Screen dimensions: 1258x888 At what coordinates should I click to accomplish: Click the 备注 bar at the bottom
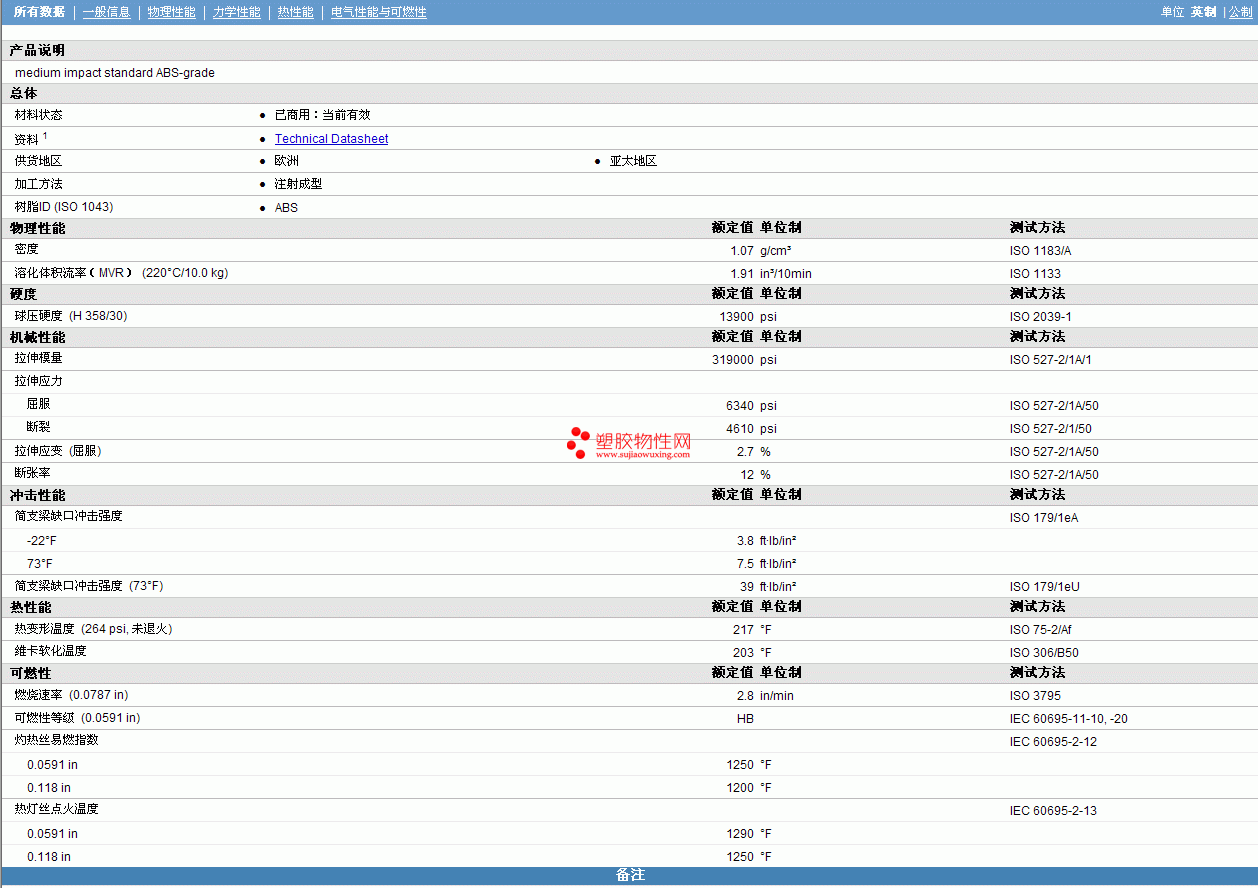629,875
